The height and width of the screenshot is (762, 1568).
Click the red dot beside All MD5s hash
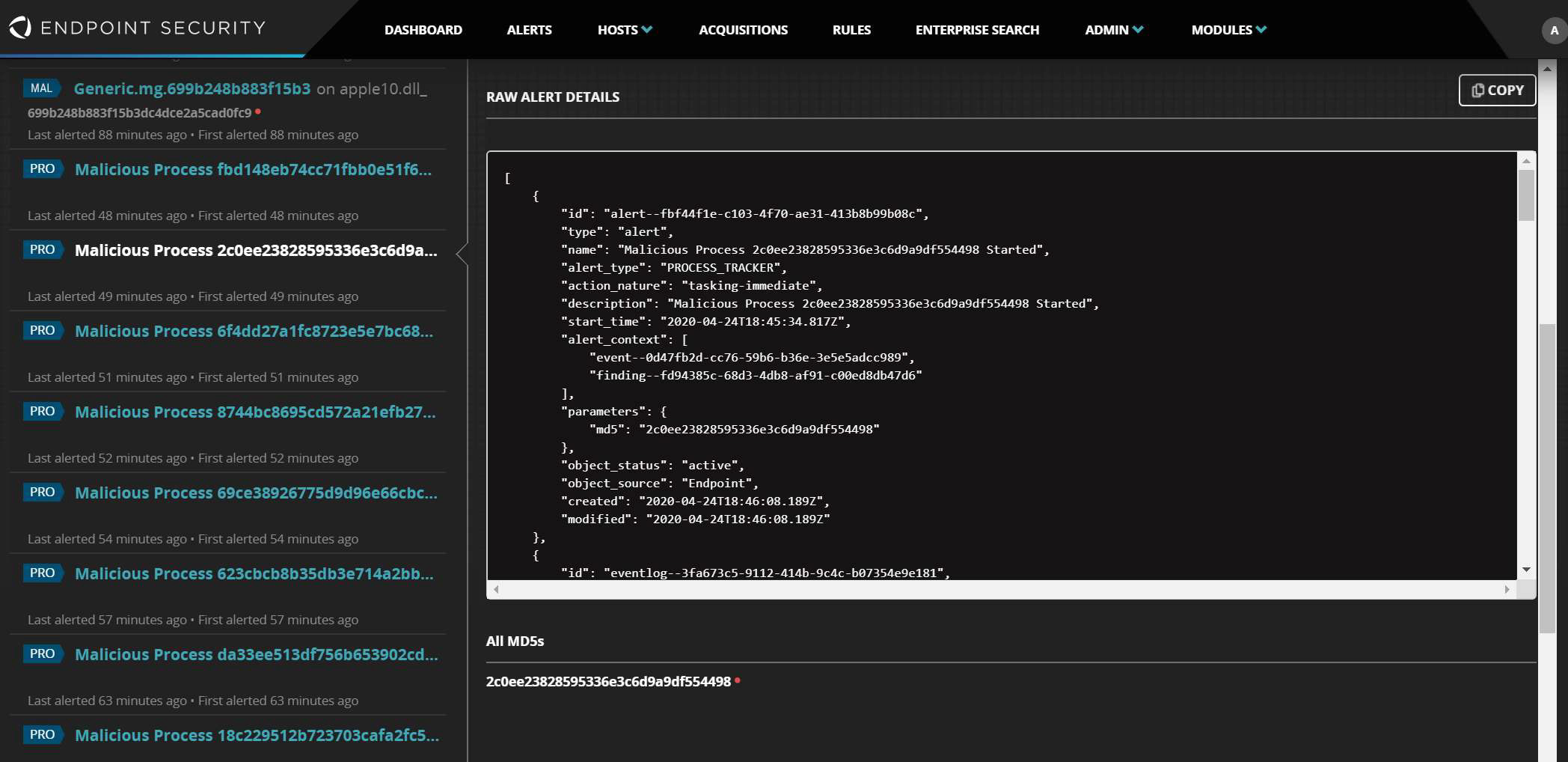pos(738,680)
